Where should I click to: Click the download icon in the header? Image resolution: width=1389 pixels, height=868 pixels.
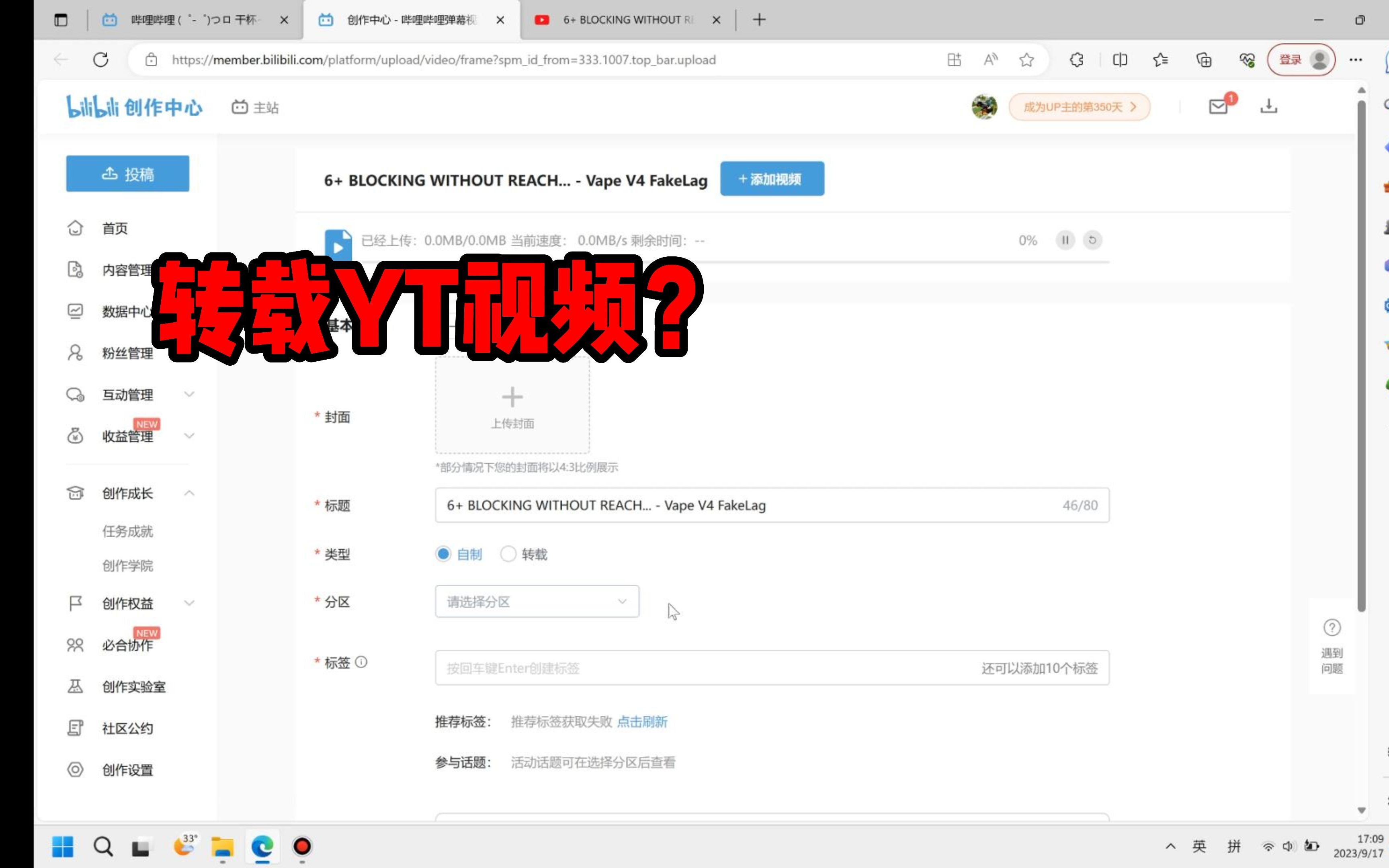tap(1268, 106)
